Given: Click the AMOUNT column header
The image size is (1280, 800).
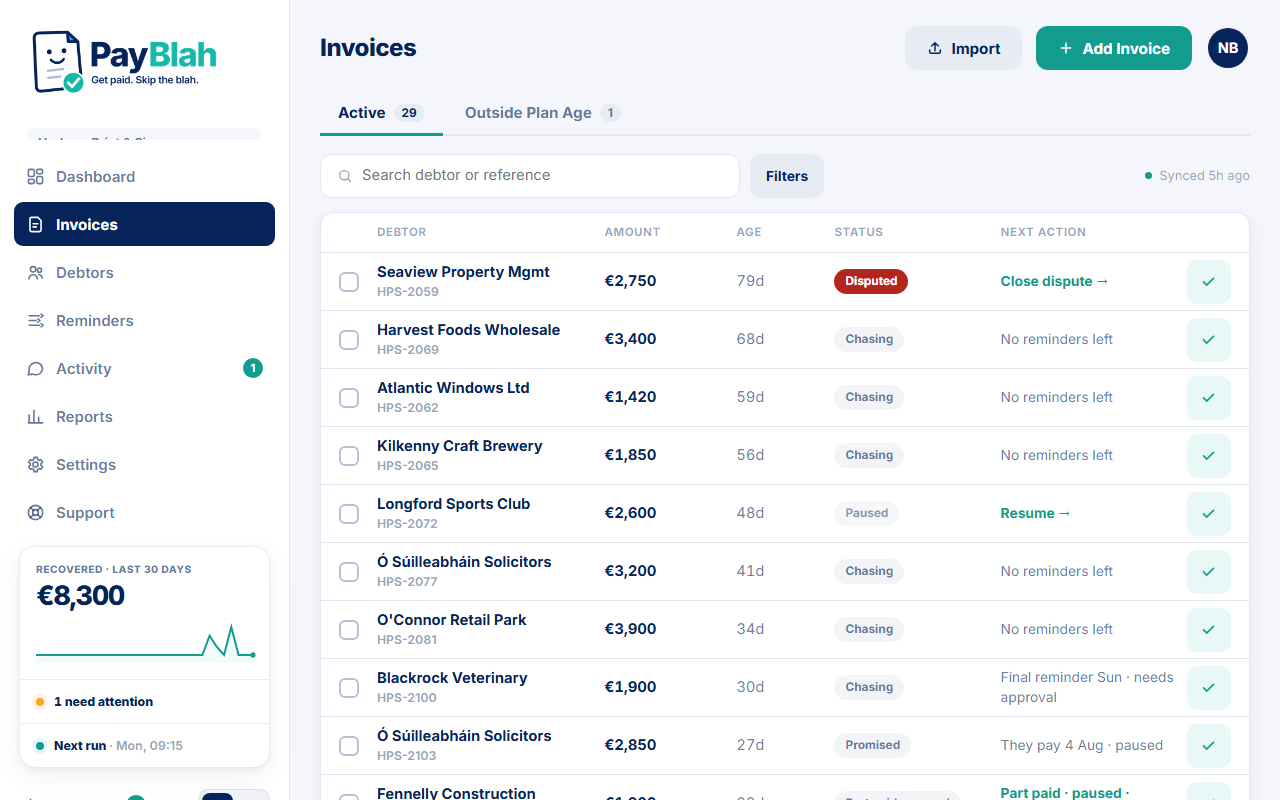Looking at the screenshot, I should pos(632,232).
